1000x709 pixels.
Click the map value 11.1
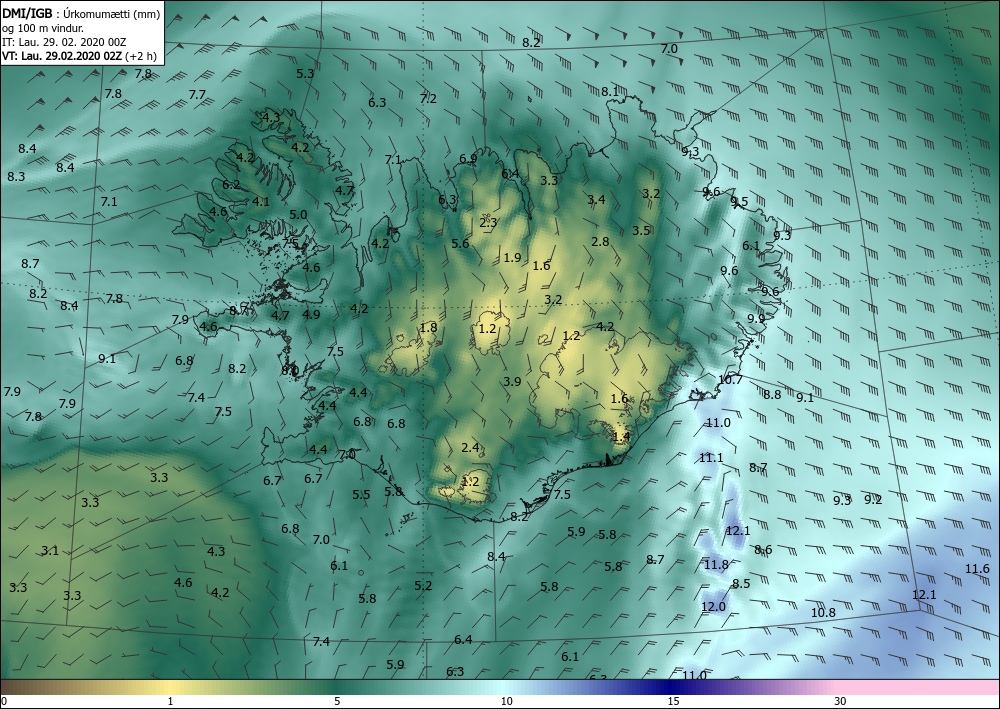[x=711, y=457]
